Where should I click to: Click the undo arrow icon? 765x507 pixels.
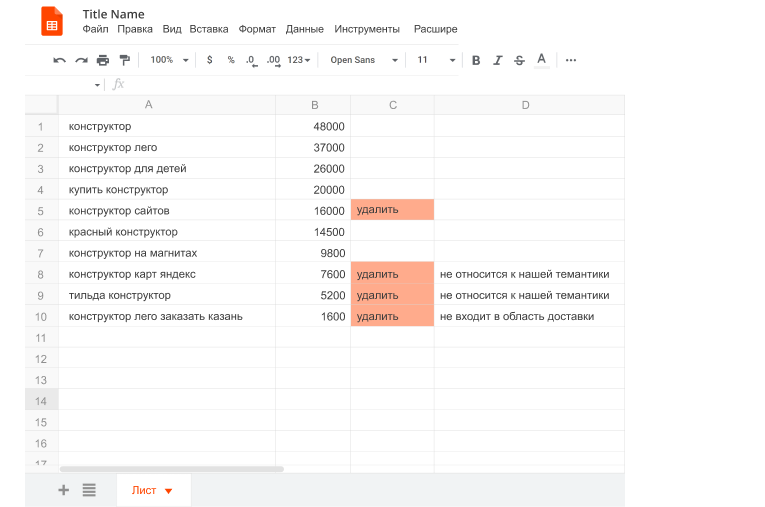click(x=60, y=61)
